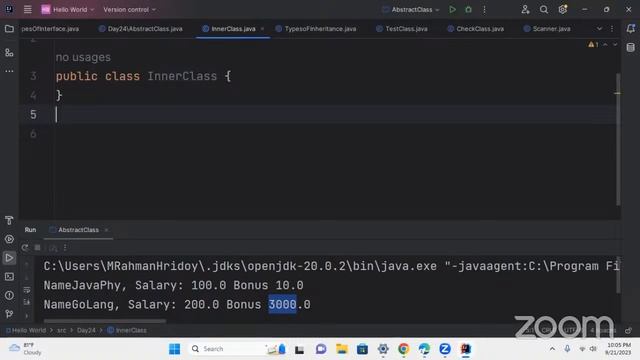Image resolution: width=640 pixels, height=360 pixels.
Task: Open the main hamburger menu
Action: [27, 9]
